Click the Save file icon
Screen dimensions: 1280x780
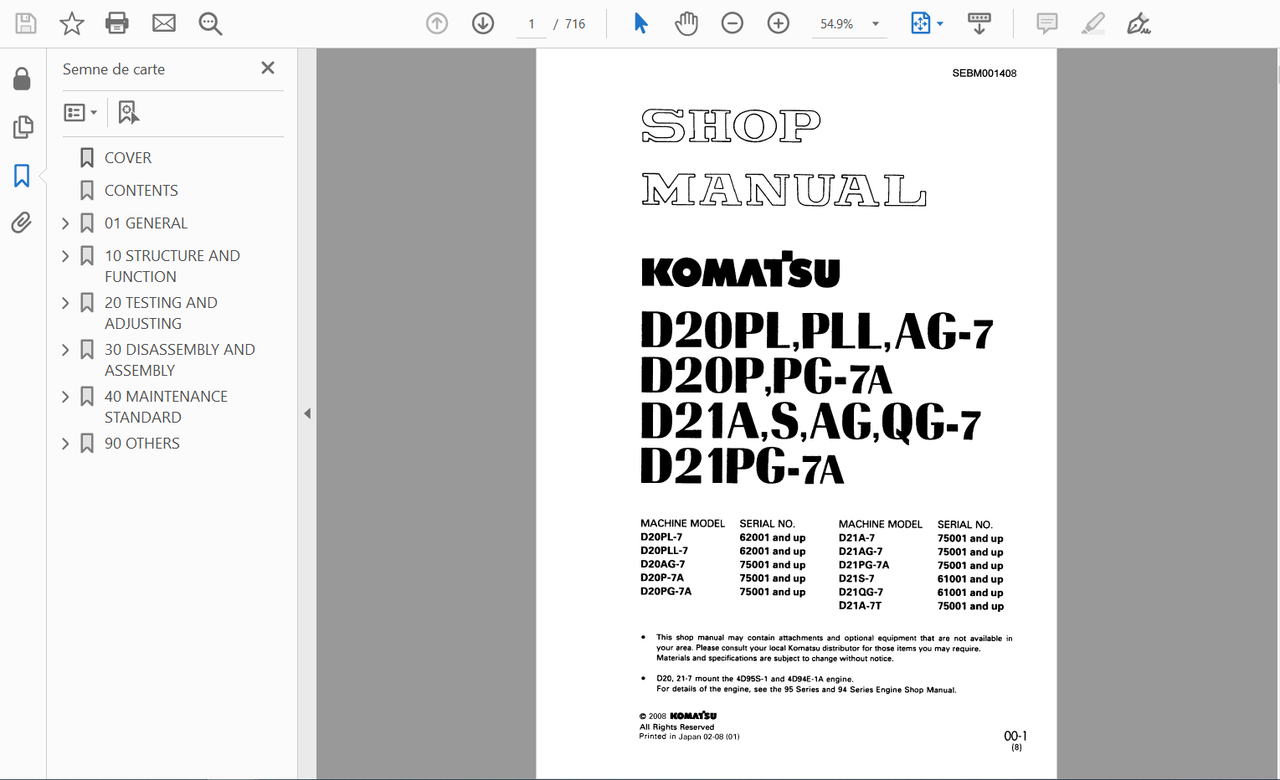point(26,23)
